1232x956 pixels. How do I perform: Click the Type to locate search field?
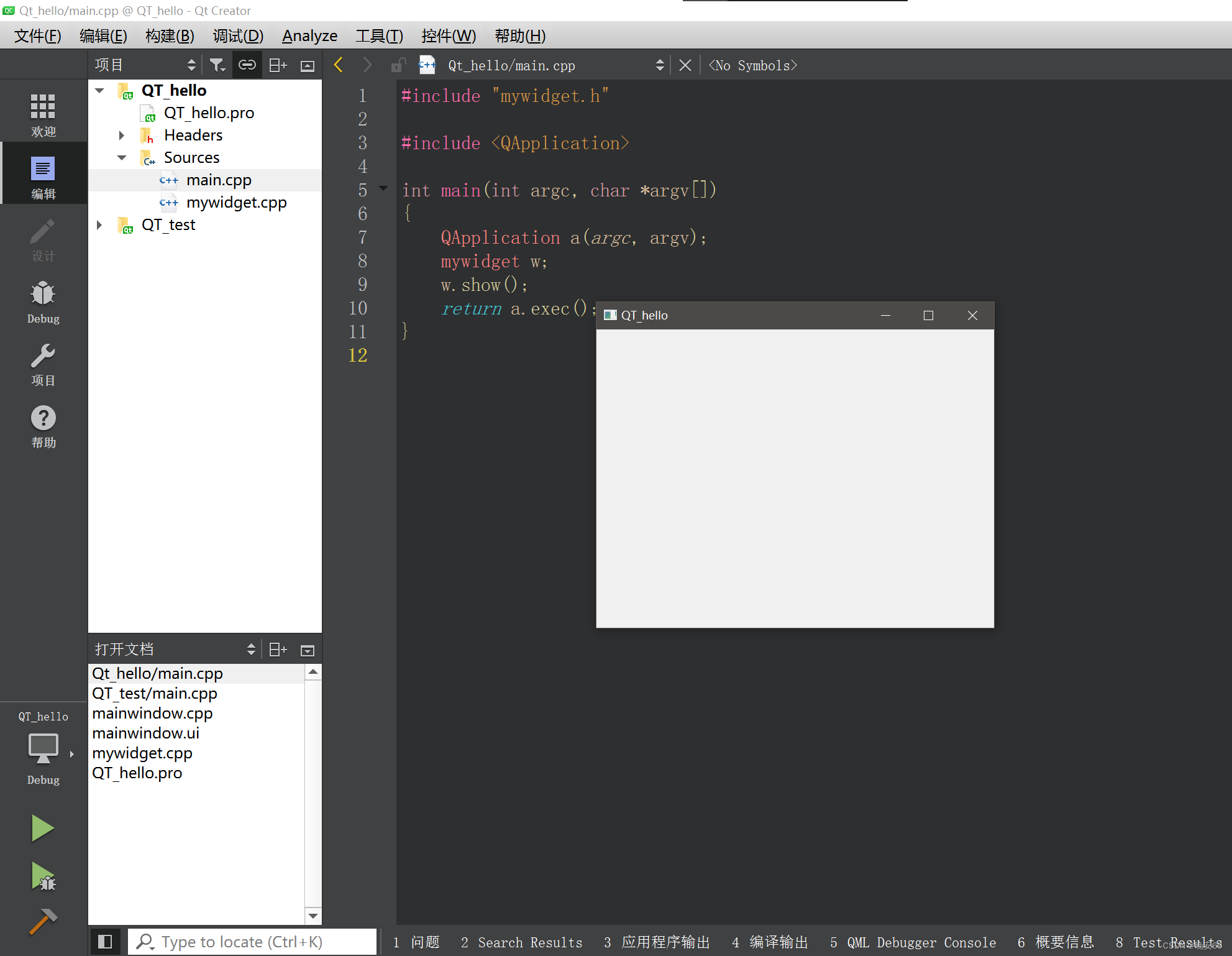click(x=252, y=942)
